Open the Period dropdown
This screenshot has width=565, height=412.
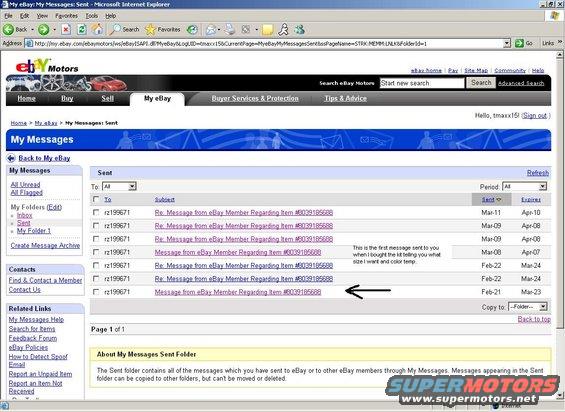pyautogui.click(x=525, y=186)
